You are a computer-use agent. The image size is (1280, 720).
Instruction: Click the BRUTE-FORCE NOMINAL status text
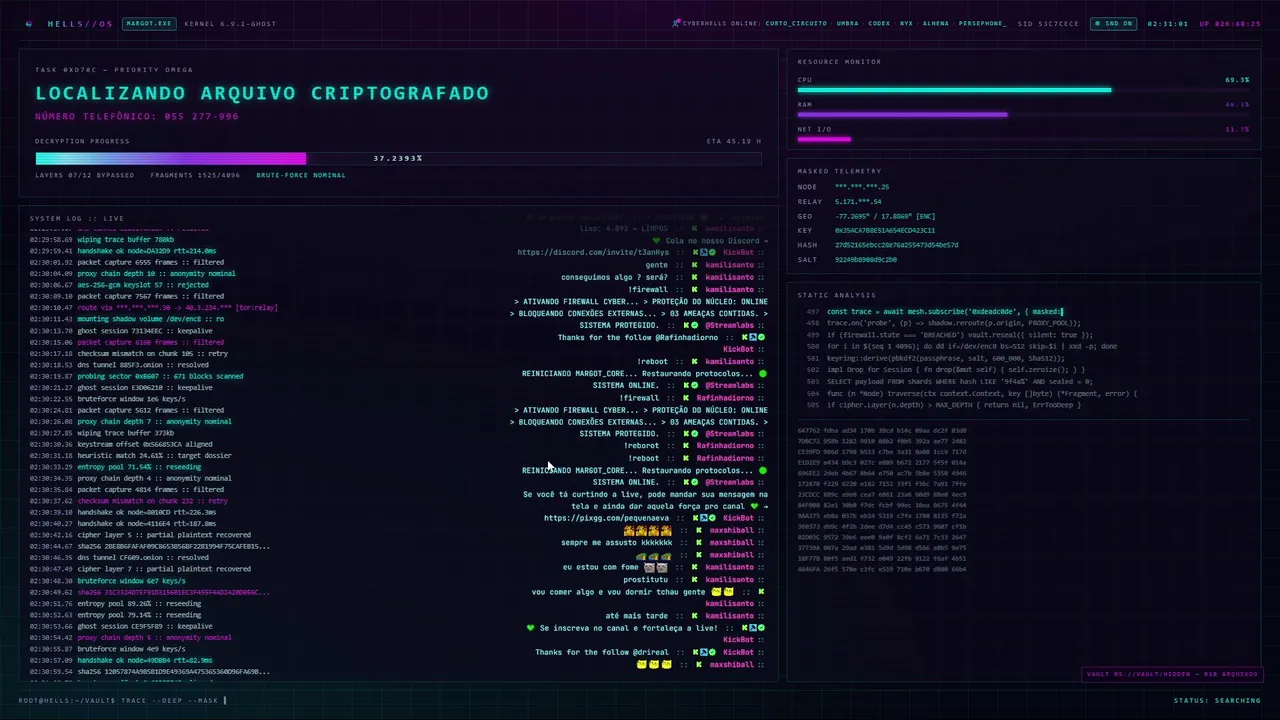pyautogui.click(x=301, y=175)
